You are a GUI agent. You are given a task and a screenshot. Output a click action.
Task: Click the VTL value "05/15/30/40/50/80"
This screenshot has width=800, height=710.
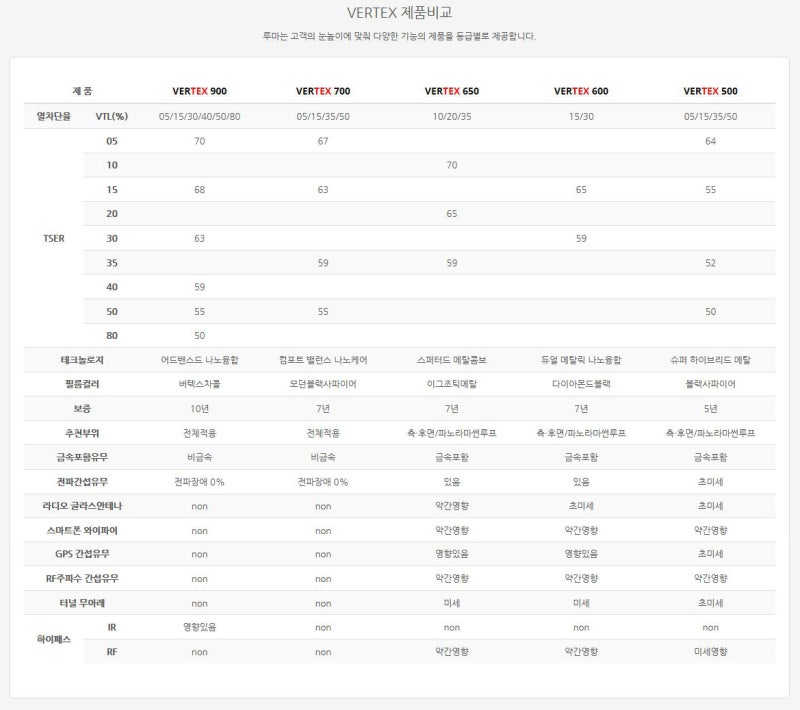pyautogui.click(x=199, y=116)
